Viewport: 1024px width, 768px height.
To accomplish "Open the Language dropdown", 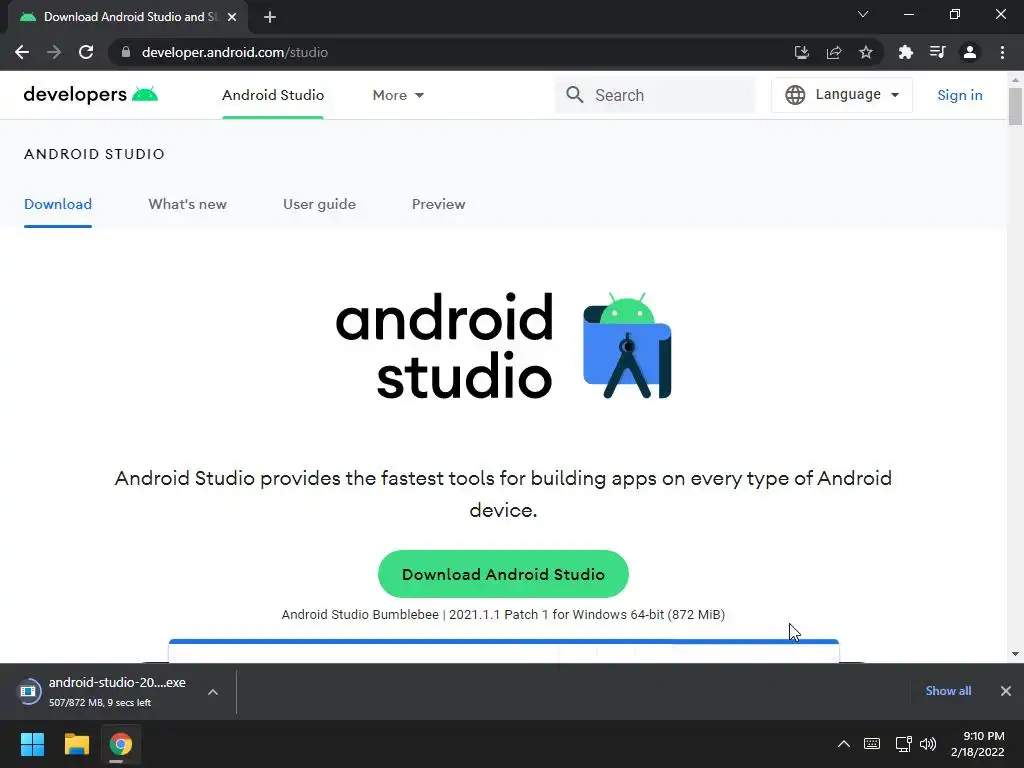I will click(x=842, y=95).
